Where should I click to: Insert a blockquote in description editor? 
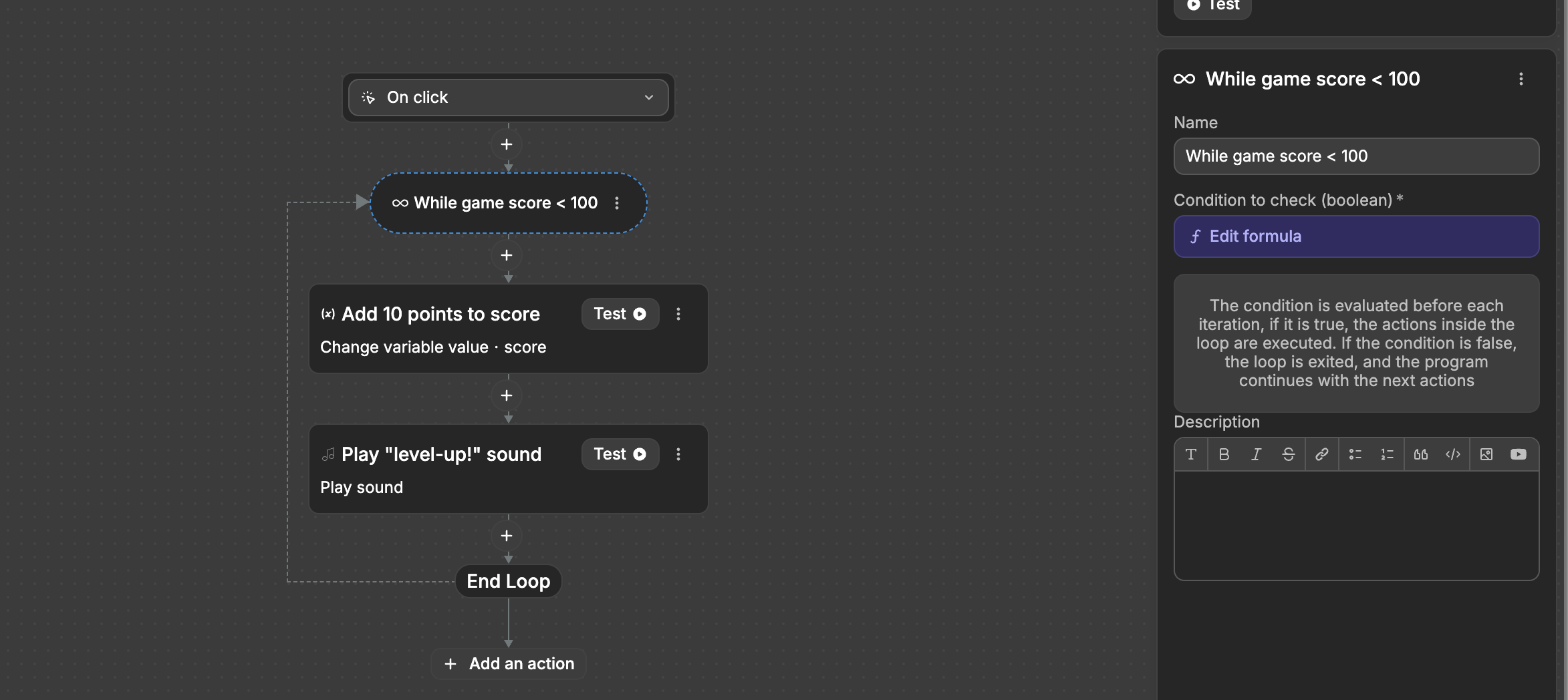pos(1421,454)
